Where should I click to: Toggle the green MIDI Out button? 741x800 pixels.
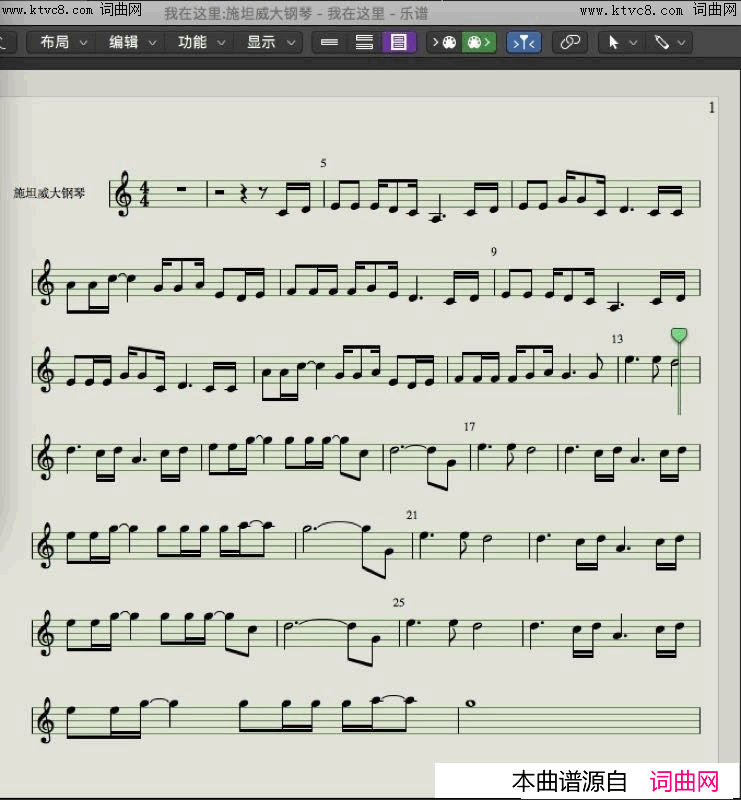478,42
